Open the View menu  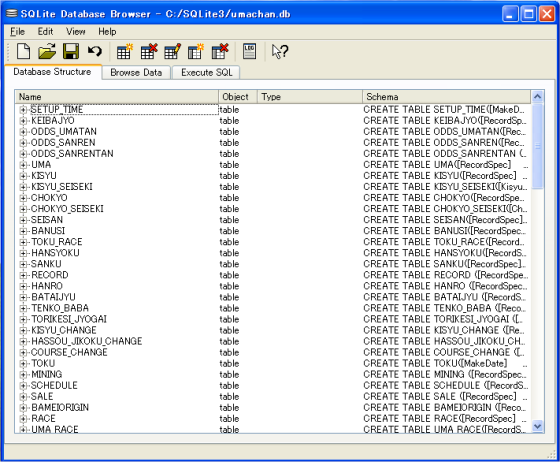coord(76,32)
